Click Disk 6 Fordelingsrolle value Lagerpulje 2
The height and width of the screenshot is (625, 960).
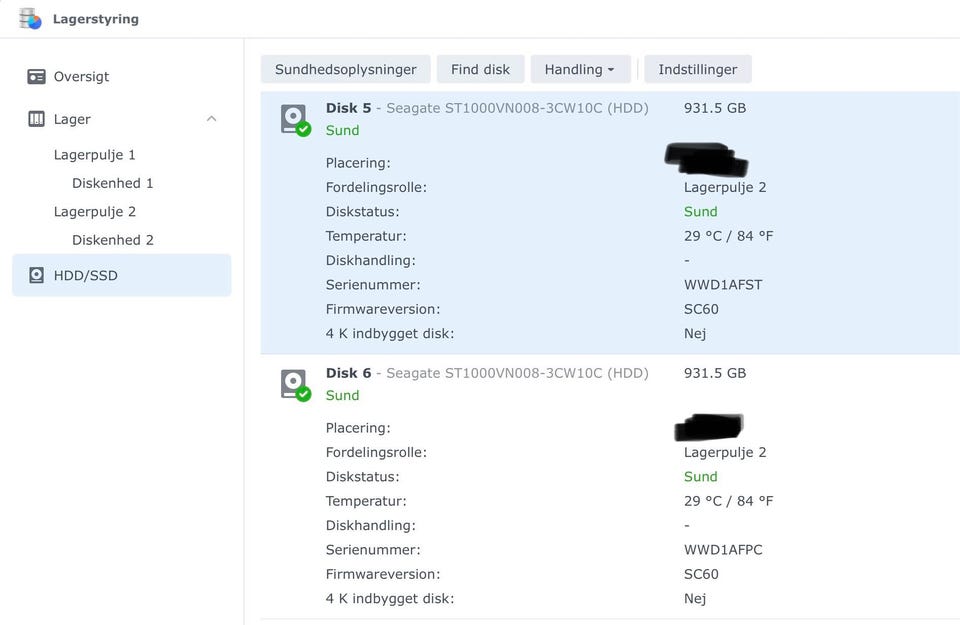pyautogui.click(x=725, y=453)
